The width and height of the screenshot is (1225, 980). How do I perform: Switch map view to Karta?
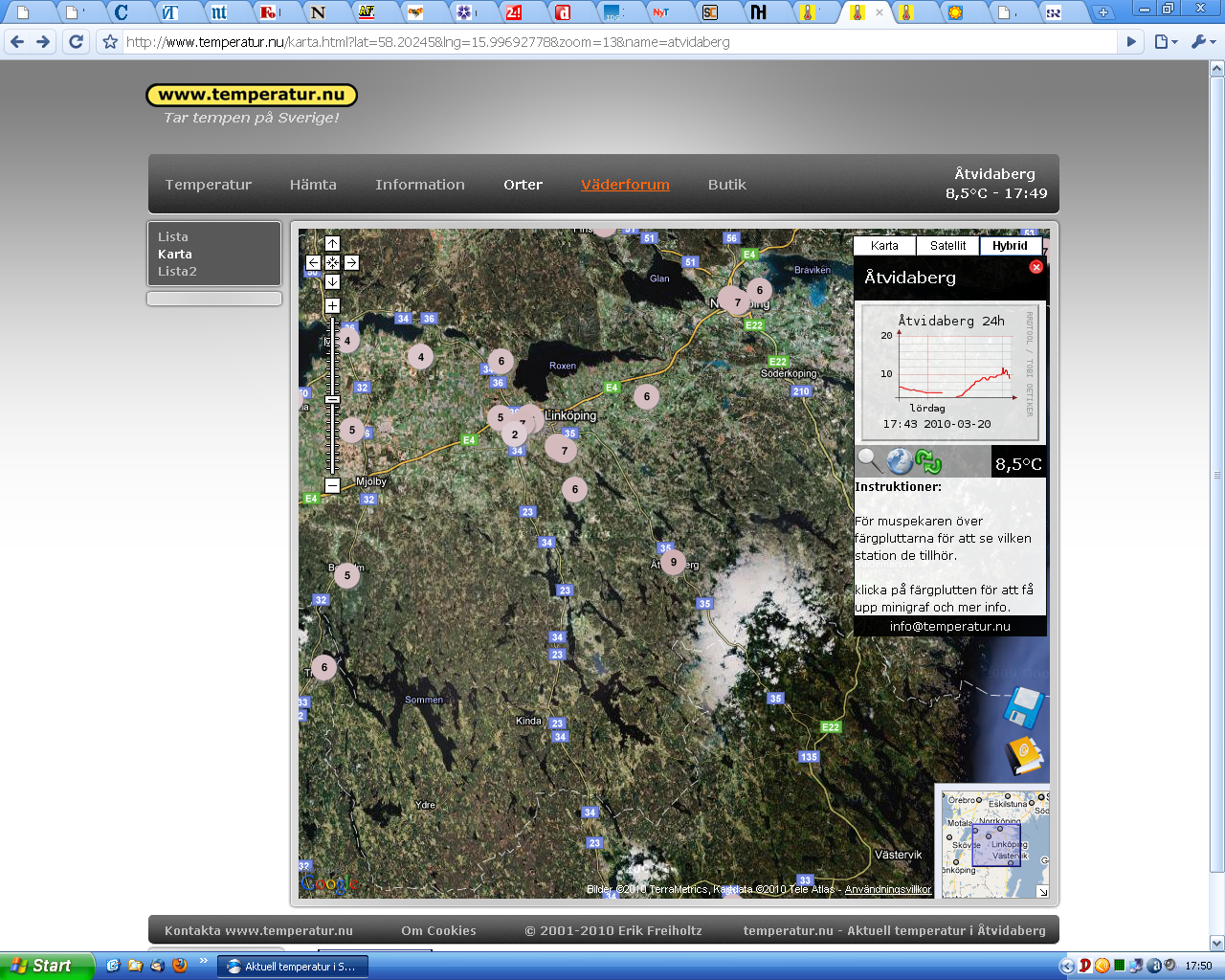pos(884,246)
